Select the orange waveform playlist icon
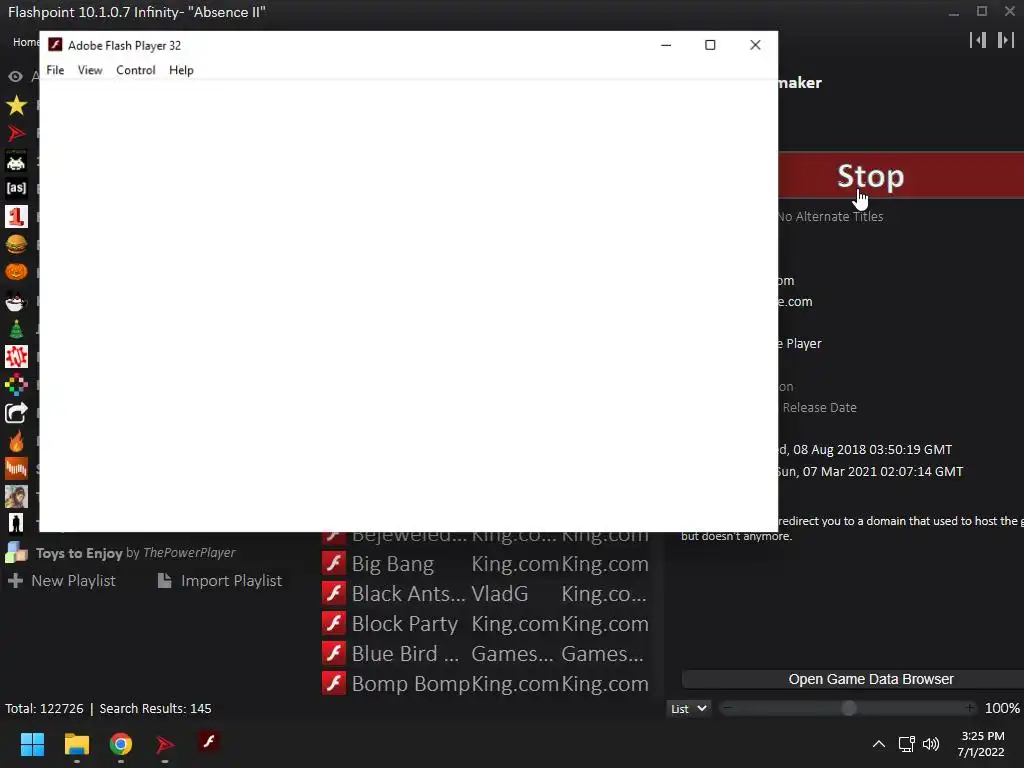Viewport: 1024px width, 768px height. point(16,468)
